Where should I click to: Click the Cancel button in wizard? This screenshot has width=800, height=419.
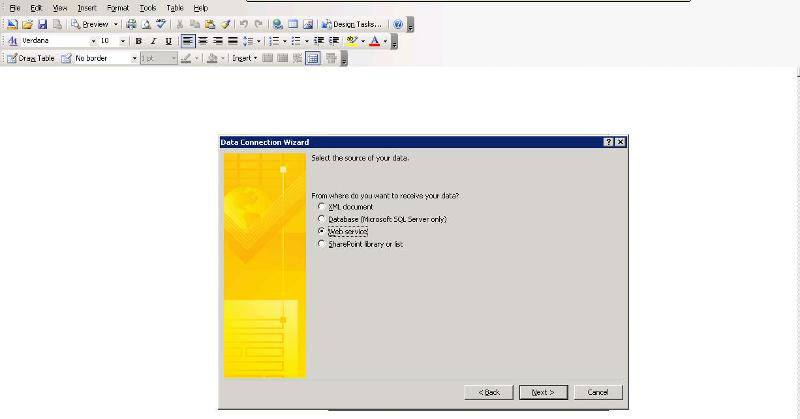point(598,392)
